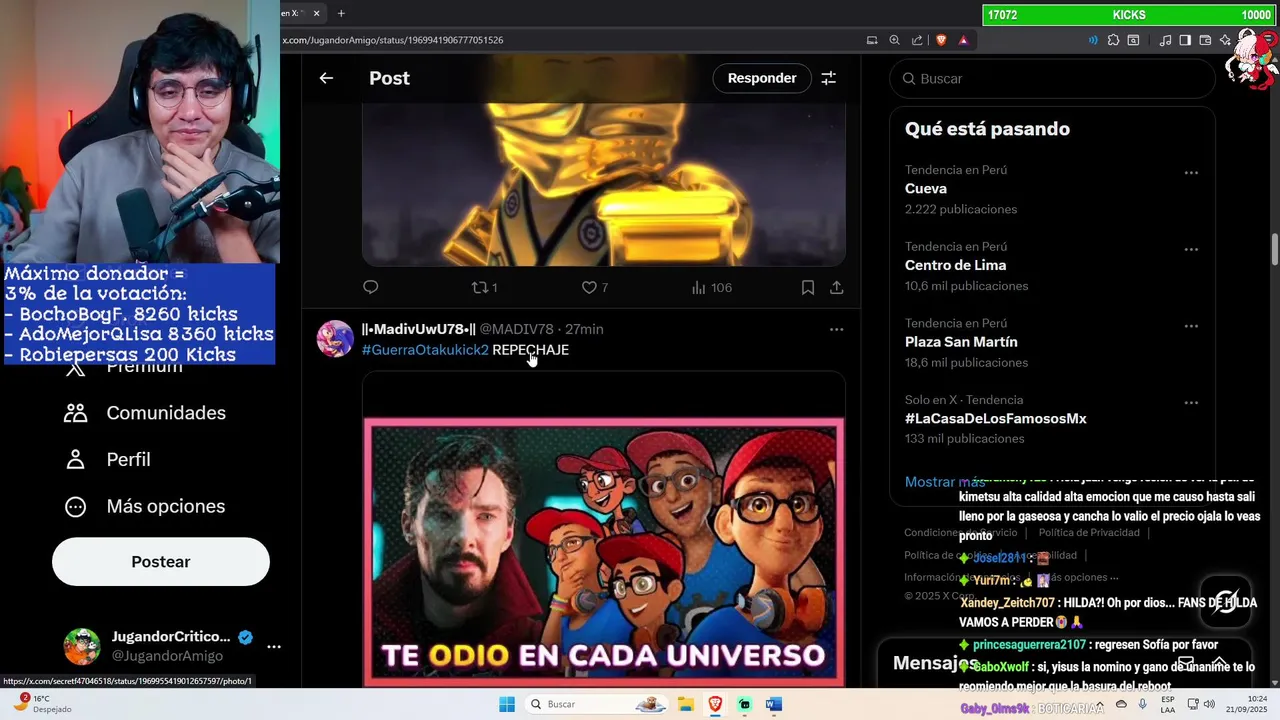
Task: Open File Explorer from the taskbar
Action: click(x=686, y=704)
